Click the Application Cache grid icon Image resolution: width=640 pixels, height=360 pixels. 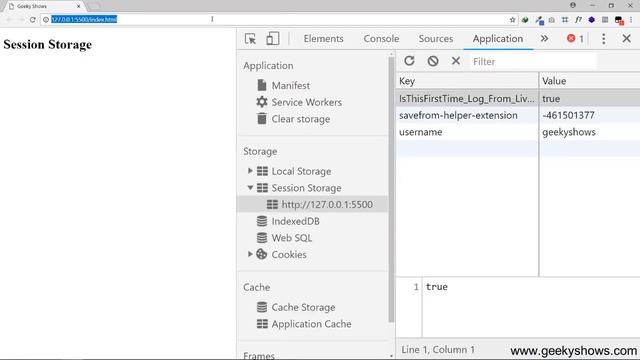[x=262, y=324]
